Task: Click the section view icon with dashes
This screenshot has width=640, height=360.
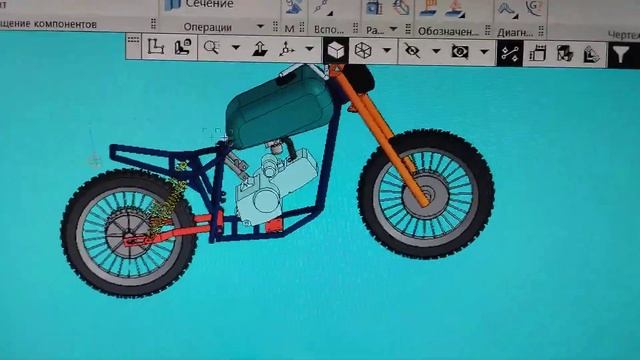Action: [x=537, y=53]
